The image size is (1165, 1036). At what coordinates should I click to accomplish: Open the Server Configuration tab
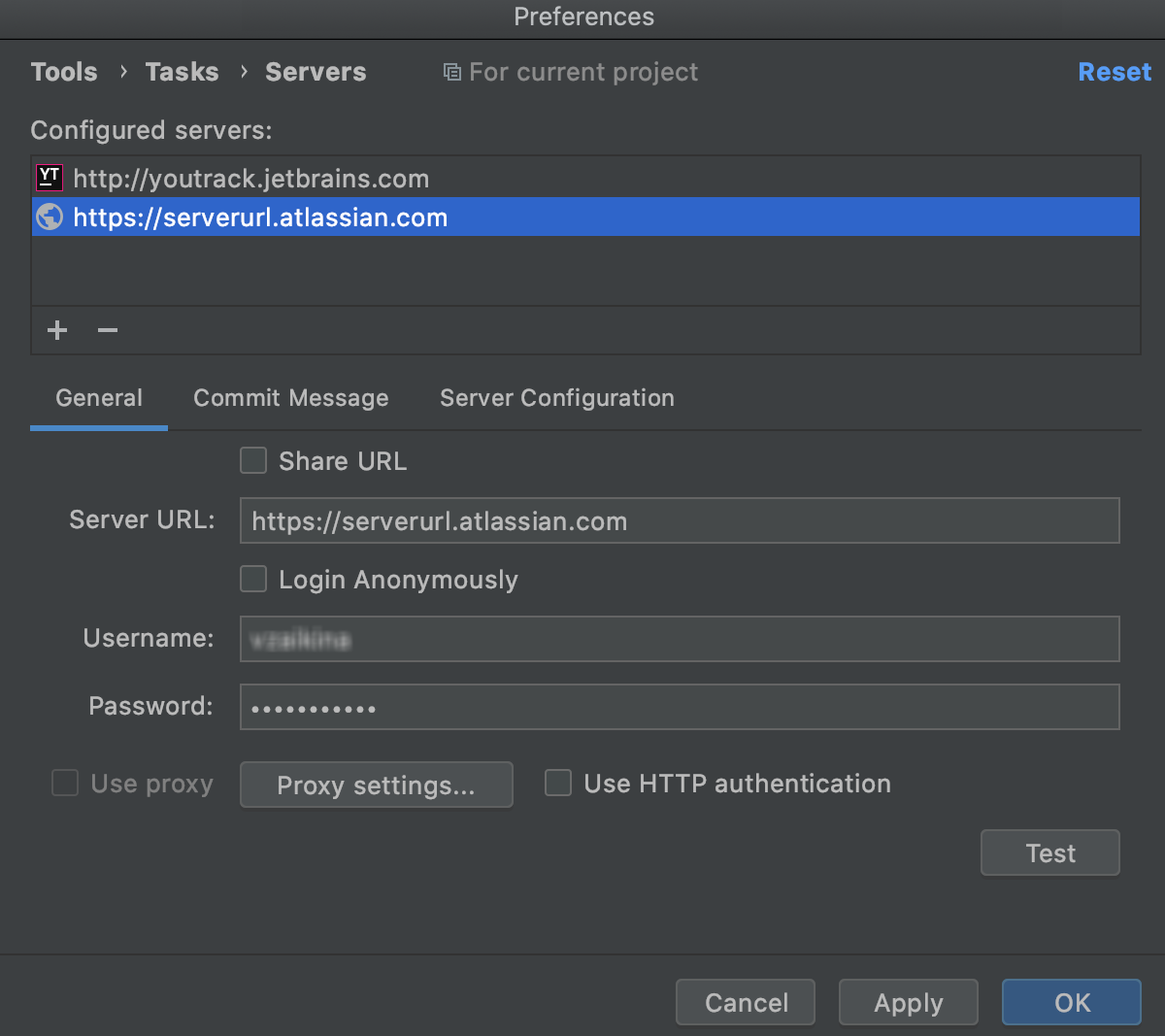pyautogui.click(x=557, y=398)
